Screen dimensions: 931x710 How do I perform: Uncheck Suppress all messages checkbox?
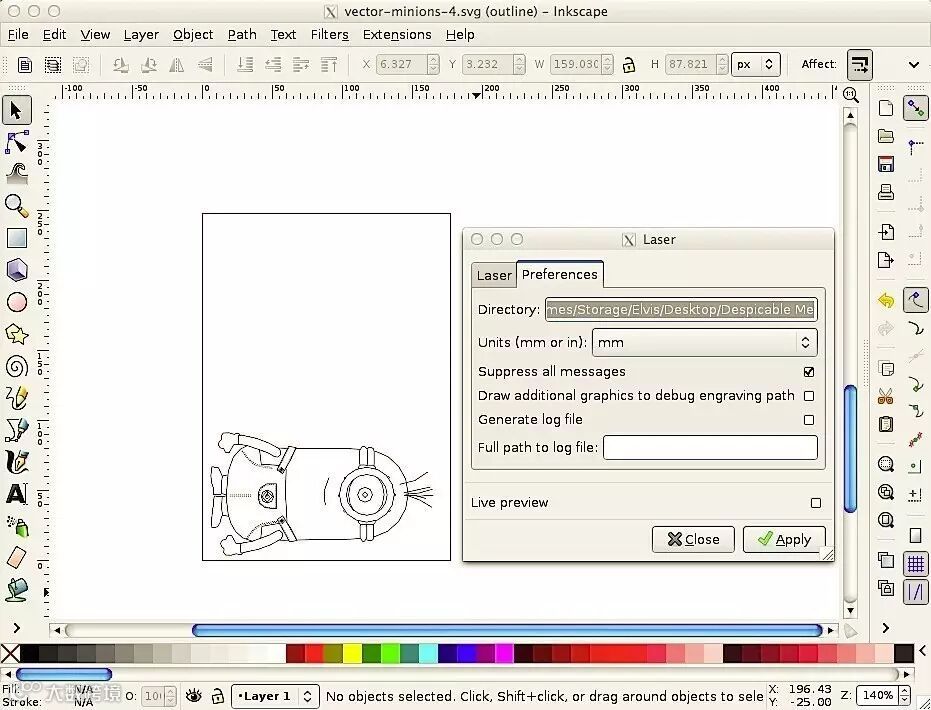click(x=809, y=372)
